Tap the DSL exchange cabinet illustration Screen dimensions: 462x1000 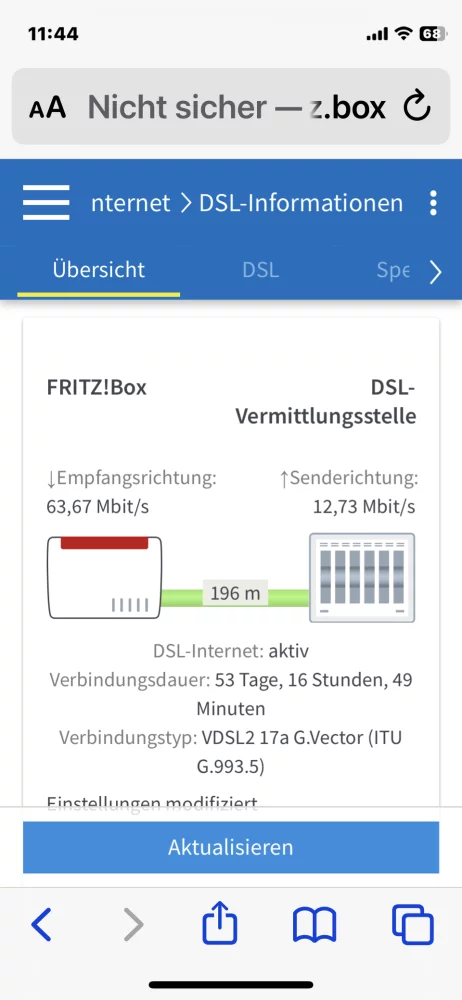362,578
